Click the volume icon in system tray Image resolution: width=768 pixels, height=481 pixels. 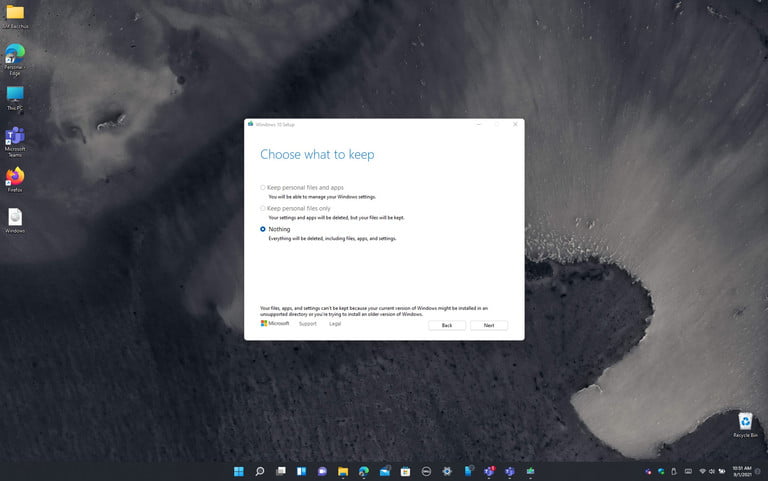(x=712, y=471)
